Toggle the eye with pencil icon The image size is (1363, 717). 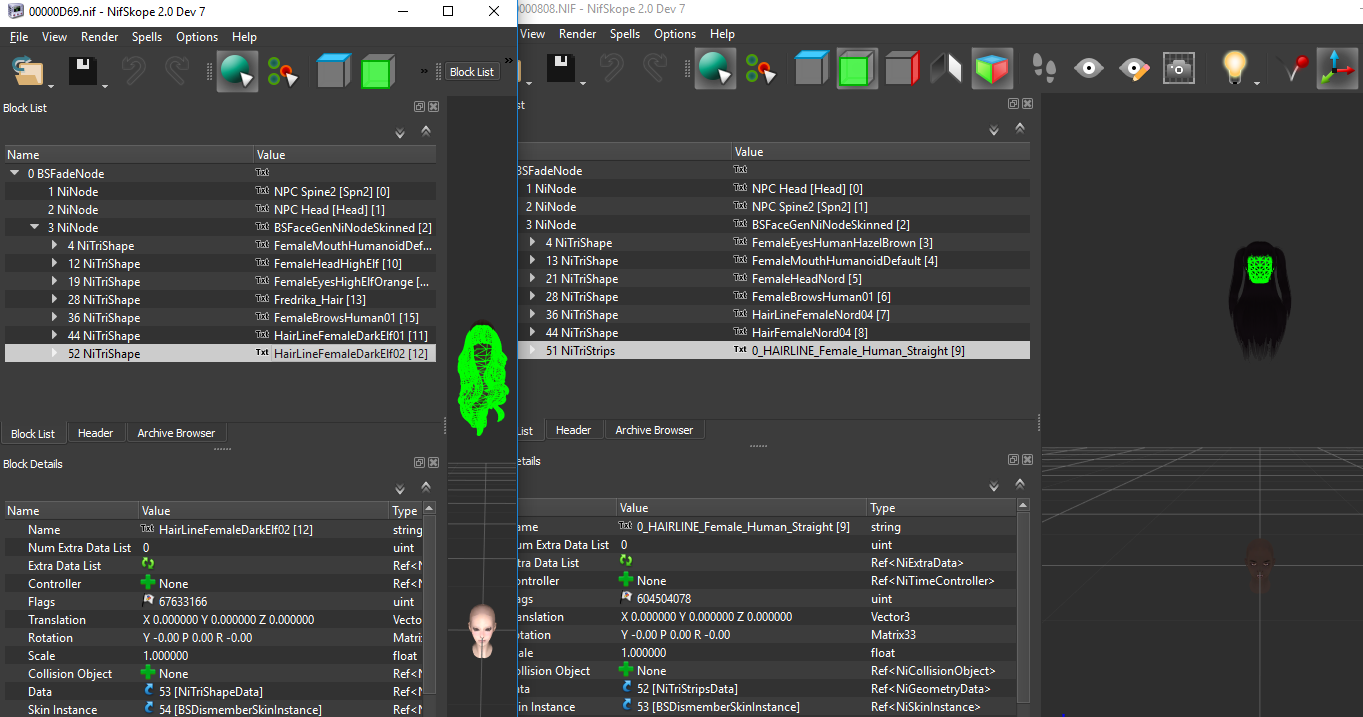click(1134, 68)
